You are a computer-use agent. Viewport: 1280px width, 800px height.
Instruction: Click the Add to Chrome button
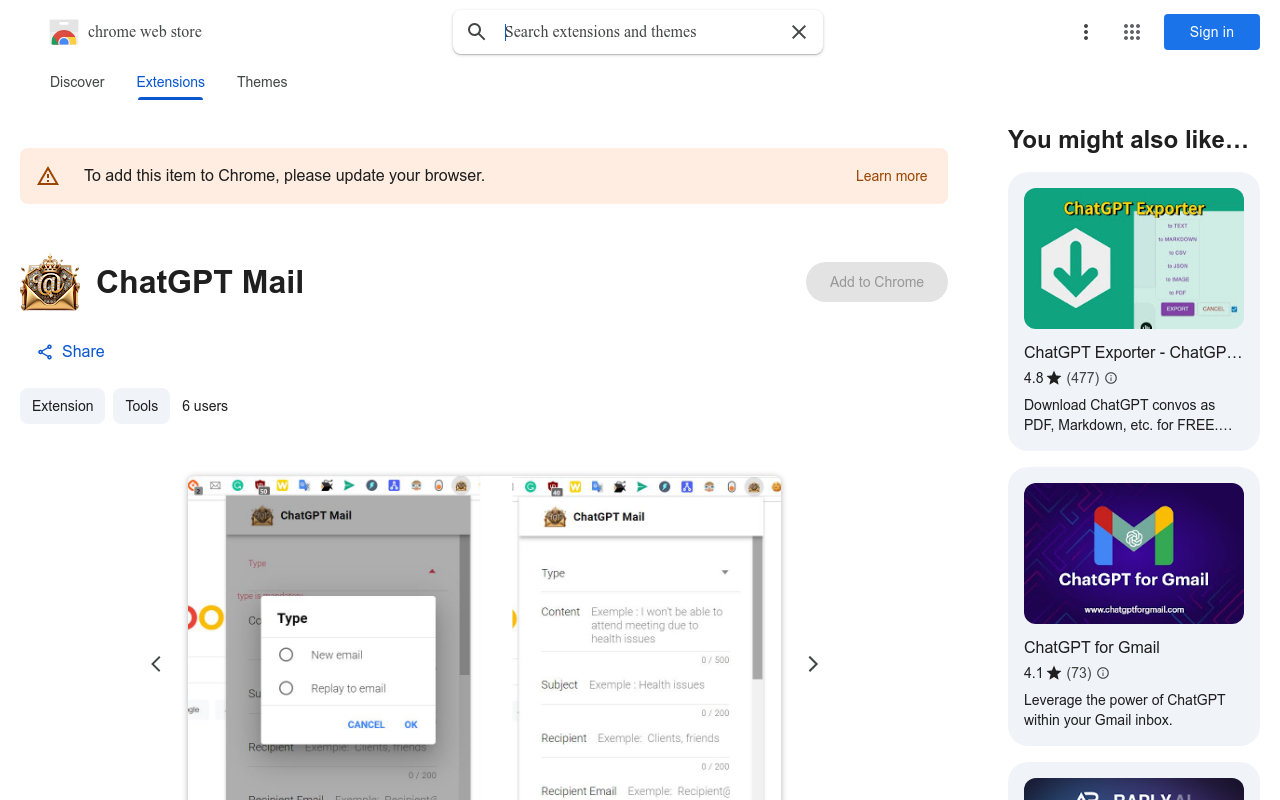(877, 282)
